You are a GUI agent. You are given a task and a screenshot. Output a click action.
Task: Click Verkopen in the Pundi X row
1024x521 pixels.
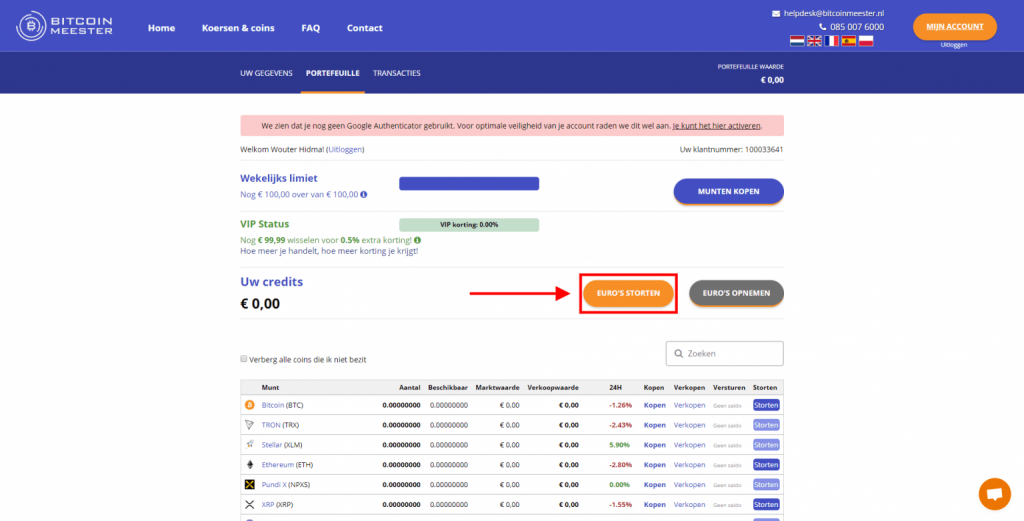(x=690, y=484)
